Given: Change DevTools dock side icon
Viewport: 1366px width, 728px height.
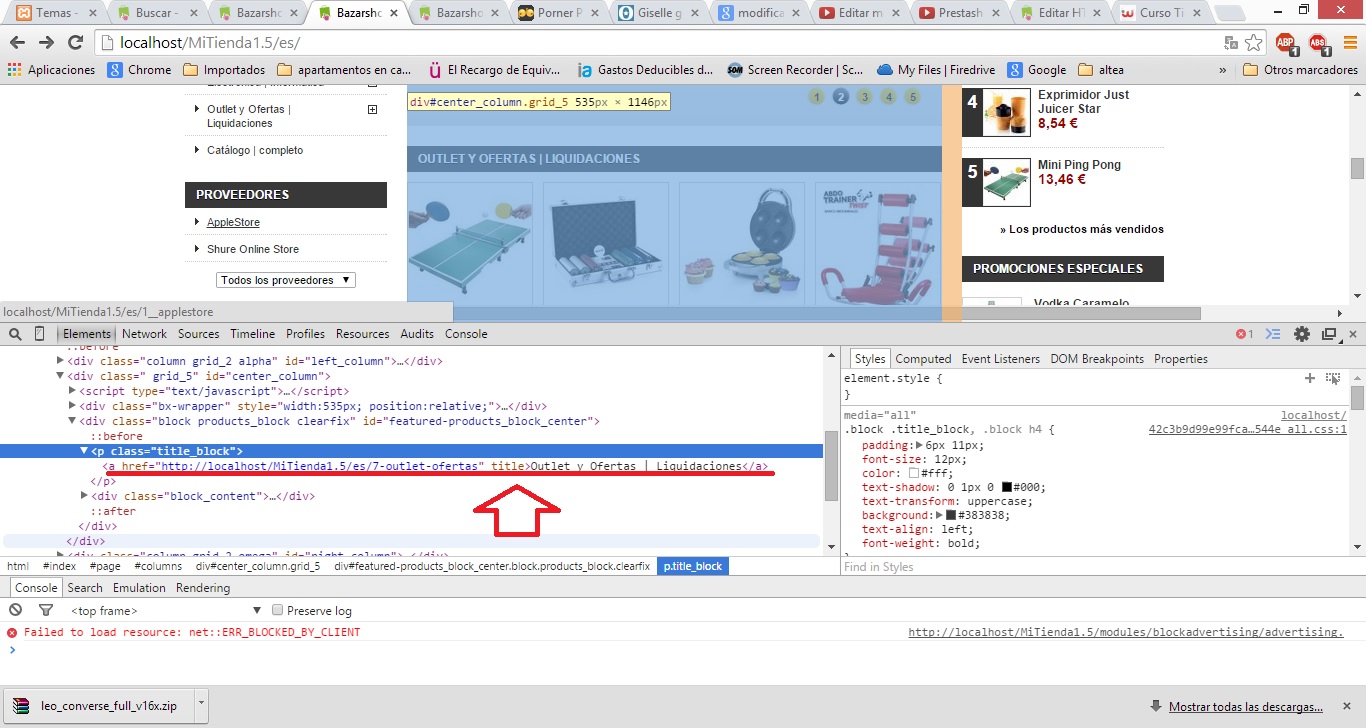Looking at the screenshot, I should (1329, 334).
